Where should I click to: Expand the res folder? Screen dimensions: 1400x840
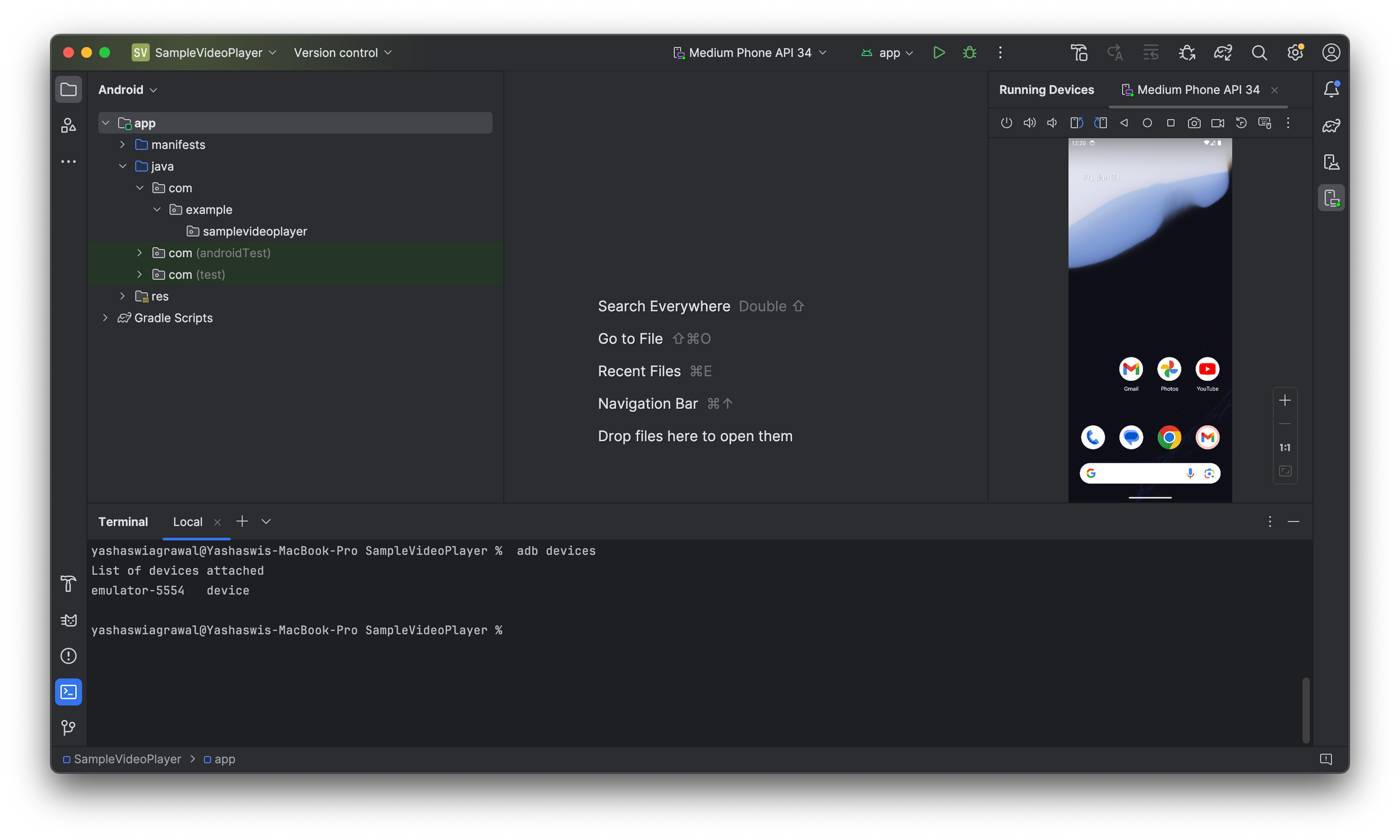[123, 296]
